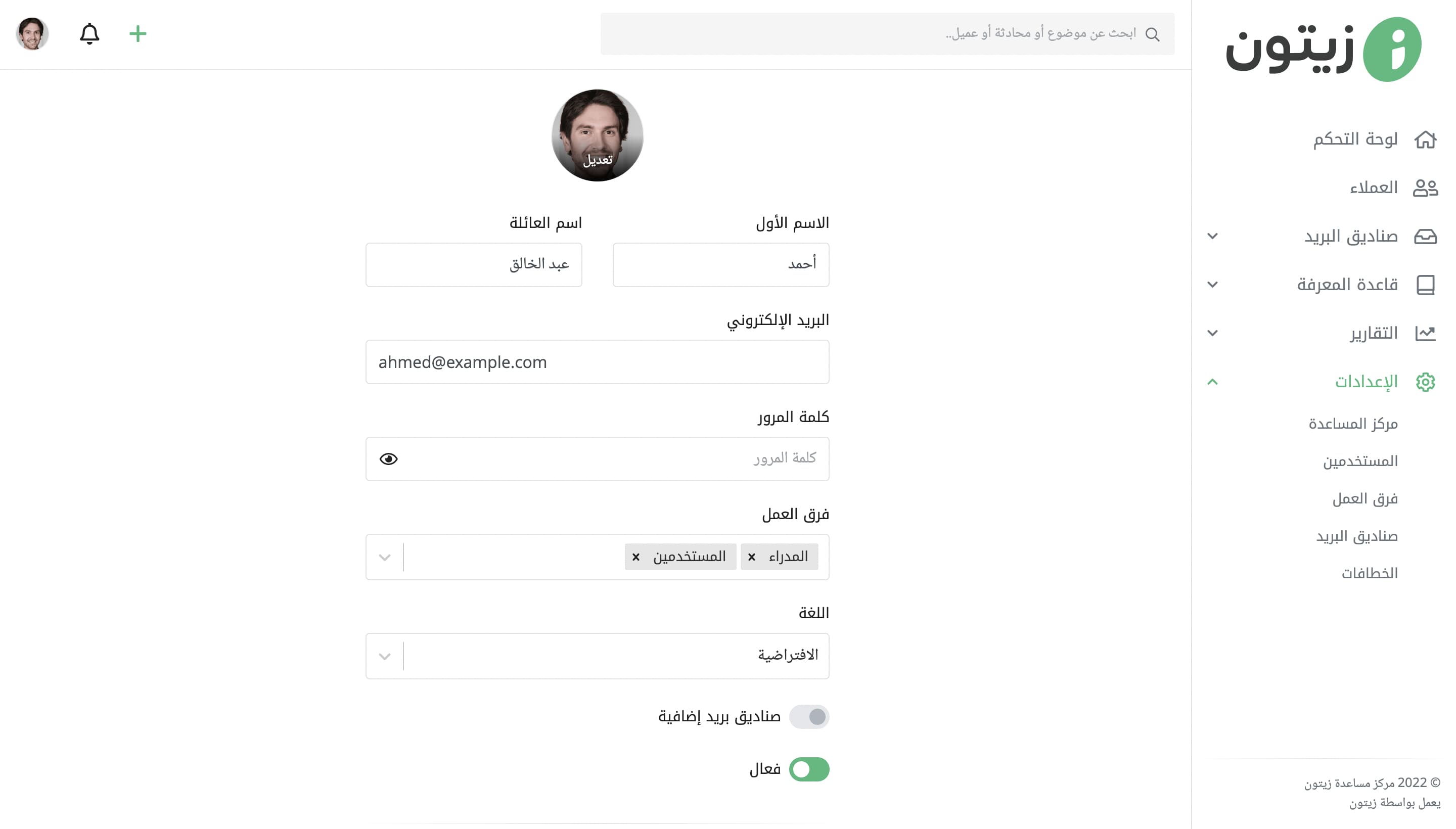This screenshot has width=1456, height=829.
Task: Click the customers people icon
Action: tap(1425, 188)
